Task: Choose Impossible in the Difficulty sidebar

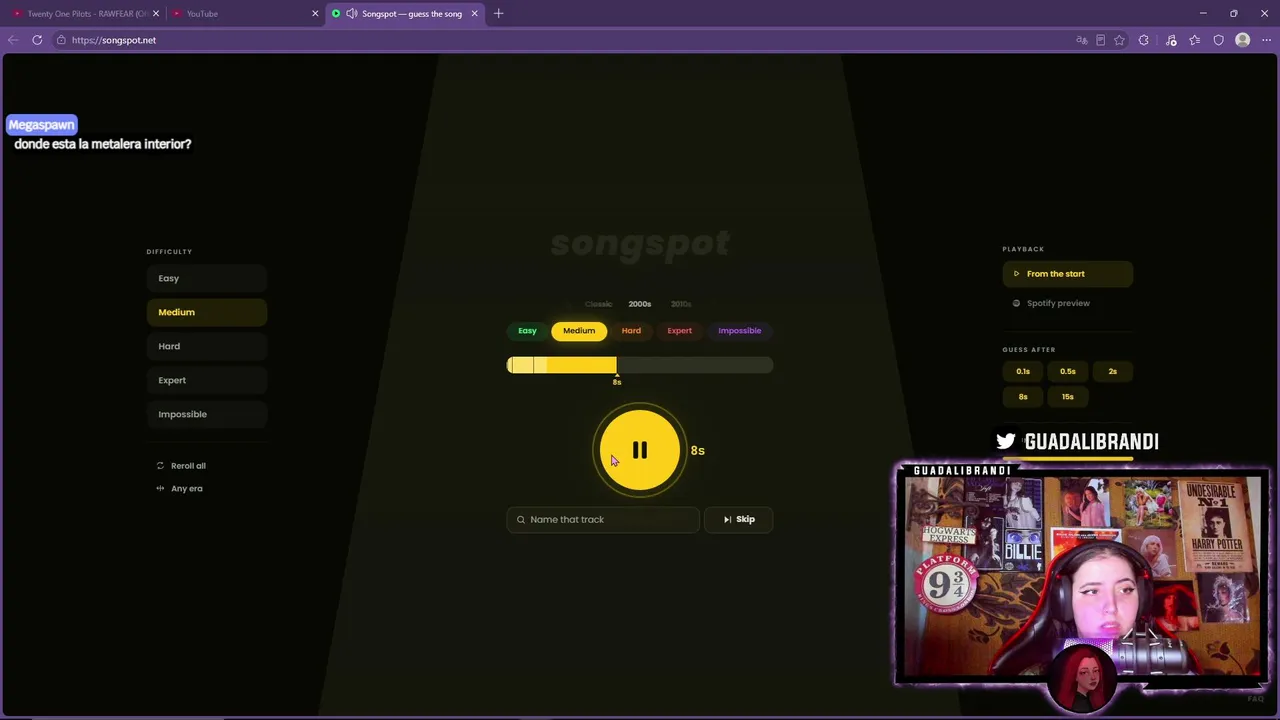Action: 207,414
